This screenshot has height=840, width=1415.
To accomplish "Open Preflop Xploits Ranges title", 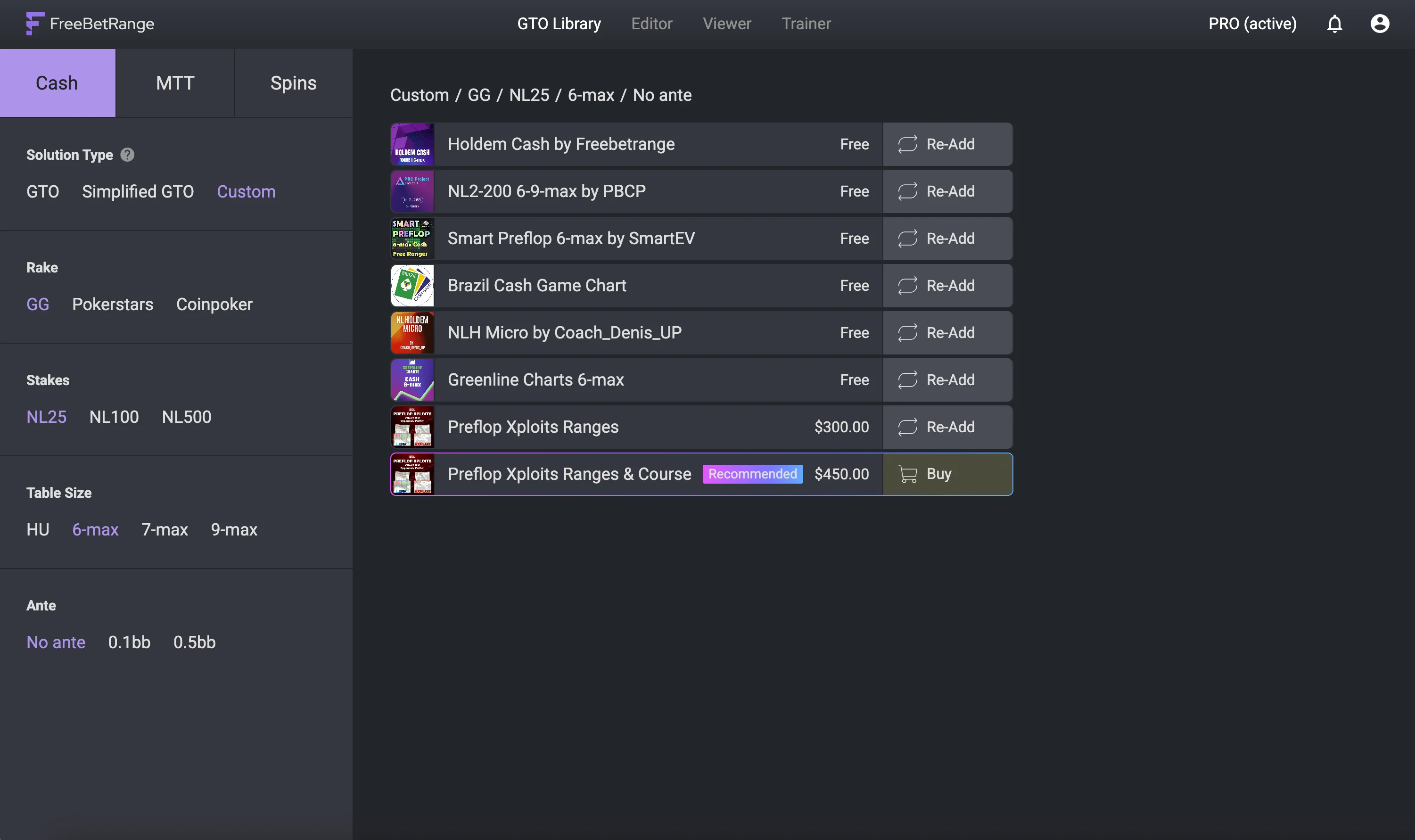I will [x=533, y=427].
